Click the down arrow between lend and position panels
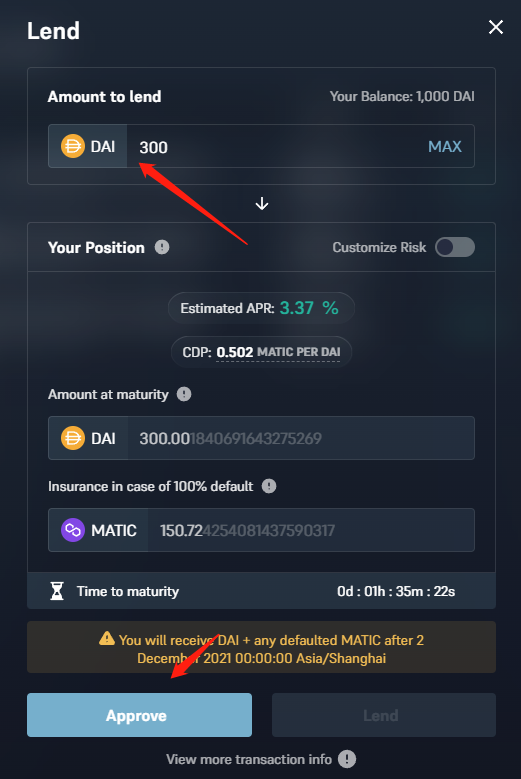This screenshot has width=521, height=779. (x=262, y=204)
